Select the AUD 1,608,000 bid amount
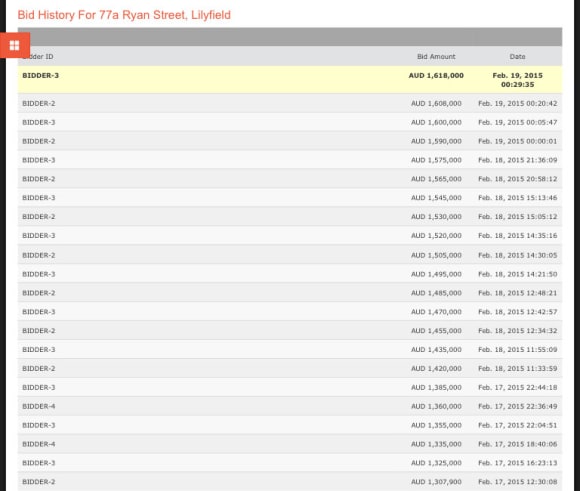 [x=436, y=104]
